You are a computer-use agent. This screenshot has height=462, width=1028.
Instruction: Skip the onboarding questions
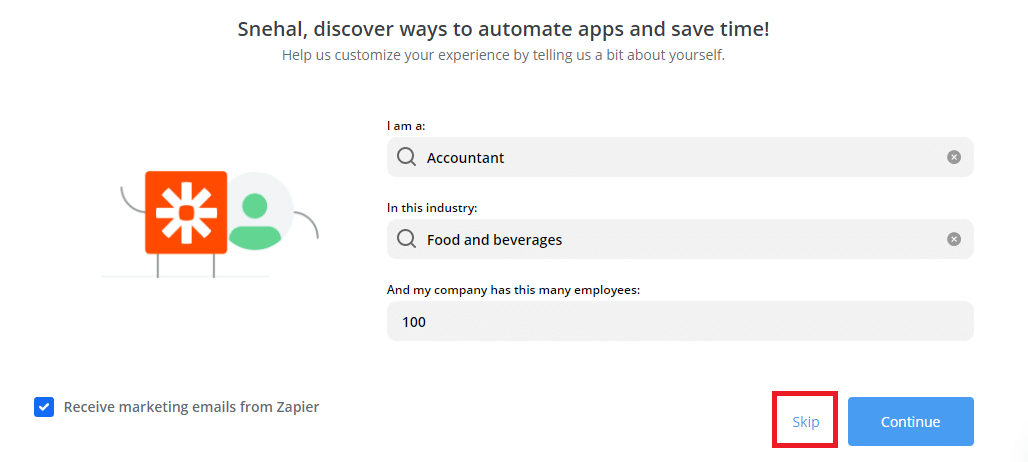[x=805, y=421]
